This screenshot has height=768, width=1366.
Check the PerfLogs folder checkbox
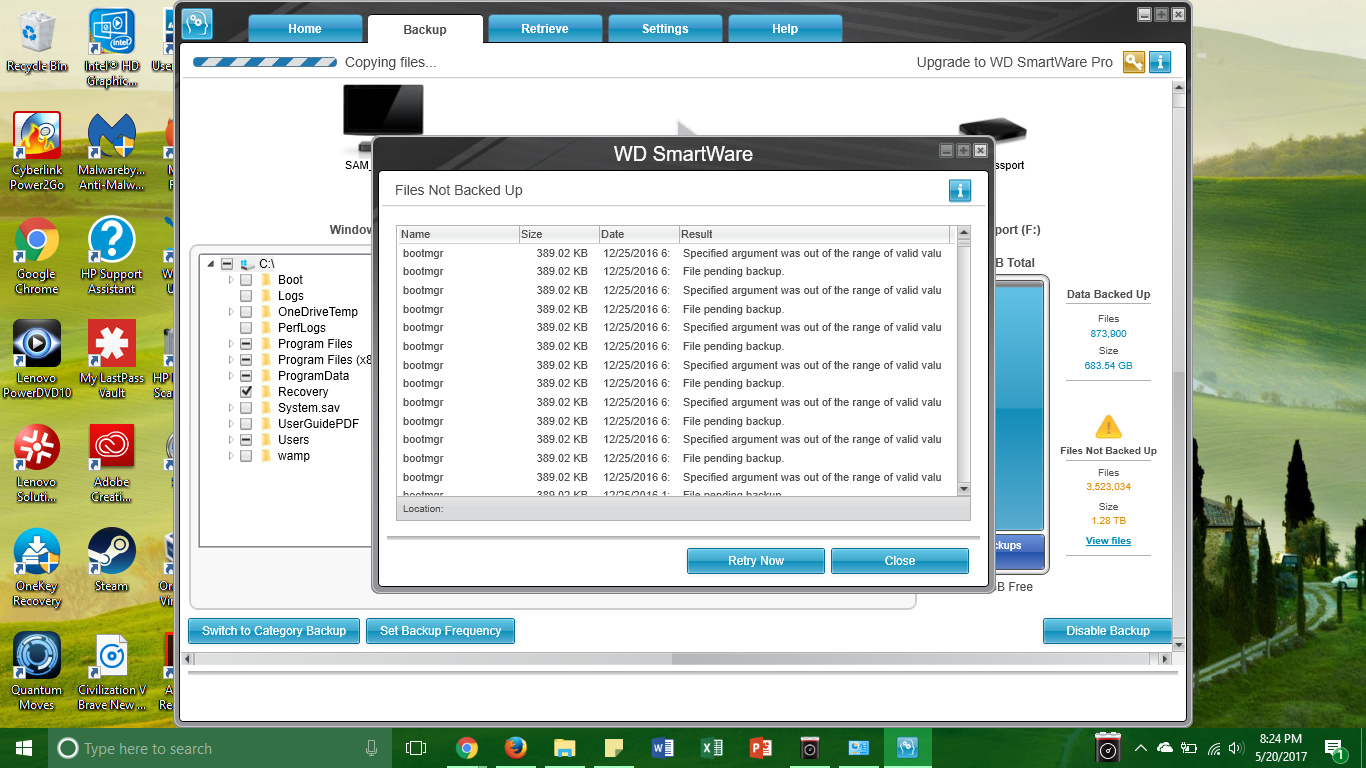point(246,328)
